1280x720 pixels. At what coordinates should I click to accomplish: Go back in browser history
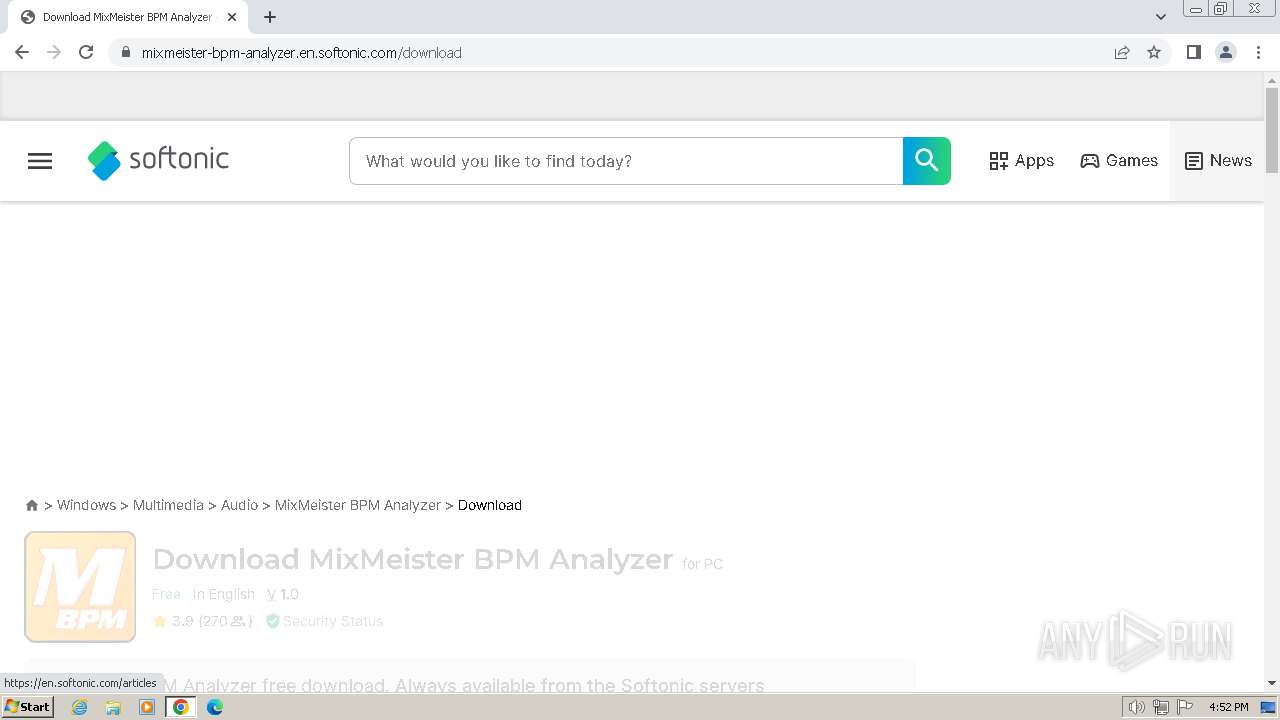click(22, 52)
